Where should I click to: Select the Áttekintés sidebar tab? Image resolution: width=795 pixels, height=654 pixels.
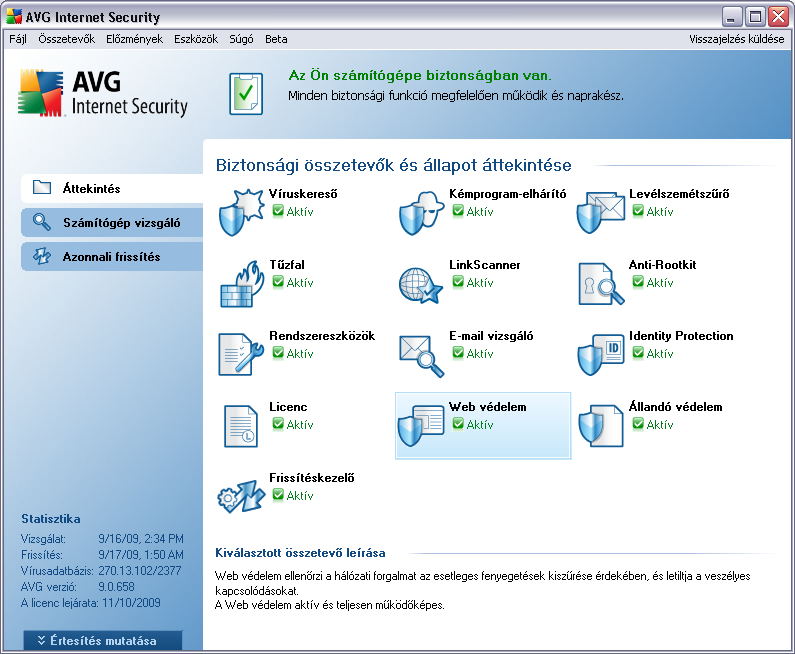coord(112,188)
